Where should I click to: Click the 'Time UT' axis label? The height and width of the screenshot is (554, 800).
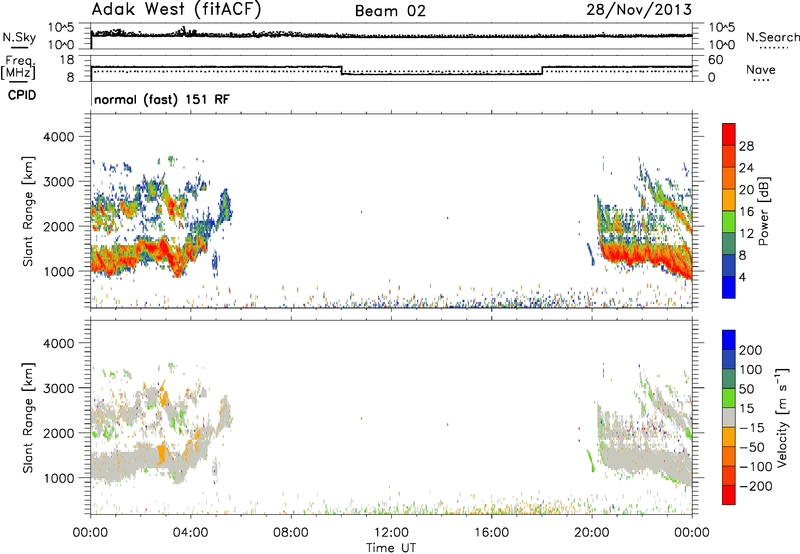[391, 548]
